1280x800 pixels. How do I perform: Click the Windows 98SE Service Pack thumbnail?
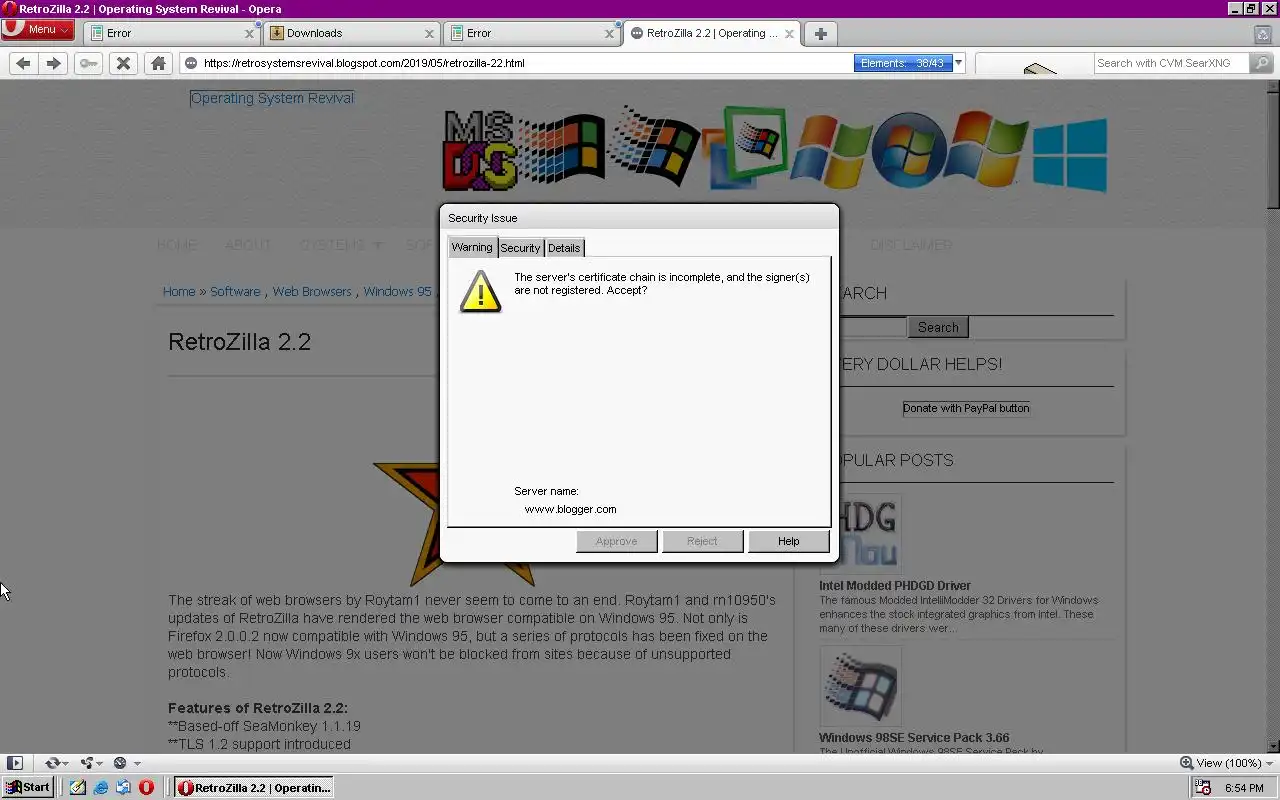pyautogui.click(x=860, y=686)
